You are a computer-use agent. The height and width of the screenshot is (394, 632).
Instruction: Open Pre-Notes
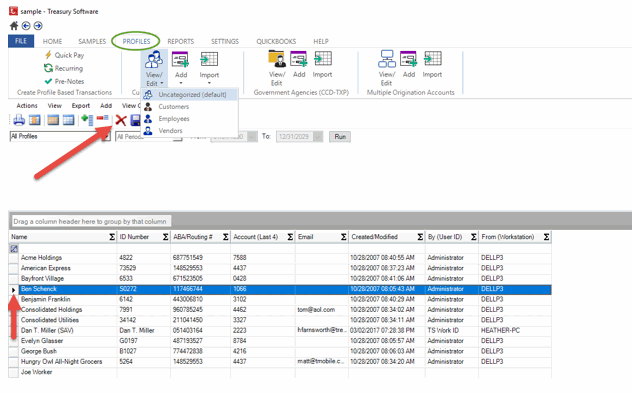click(64, 81)
